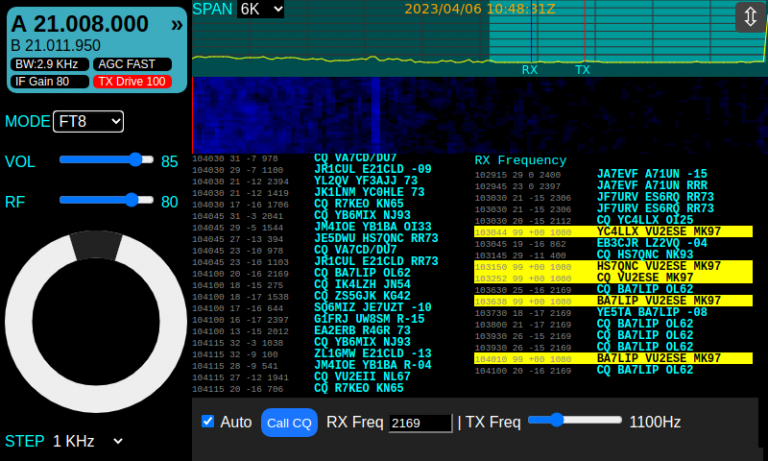The width and height of the screenshot is (768, 461).
Task: Open the SPAN 6K dropdown
Action: coord(261,9)
